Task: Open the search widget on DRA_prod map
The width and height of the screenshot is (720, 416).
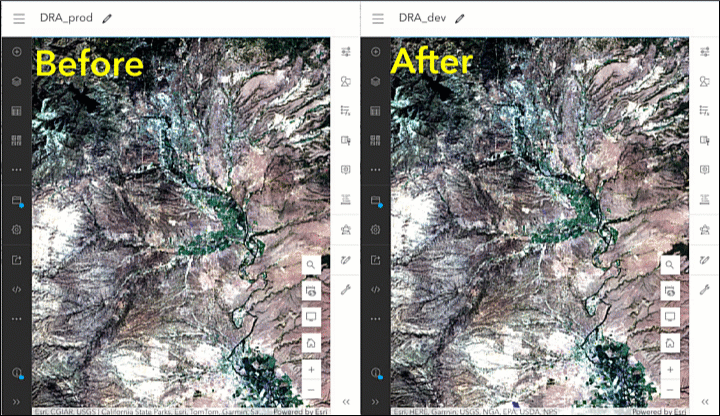Action: (311, 265)
